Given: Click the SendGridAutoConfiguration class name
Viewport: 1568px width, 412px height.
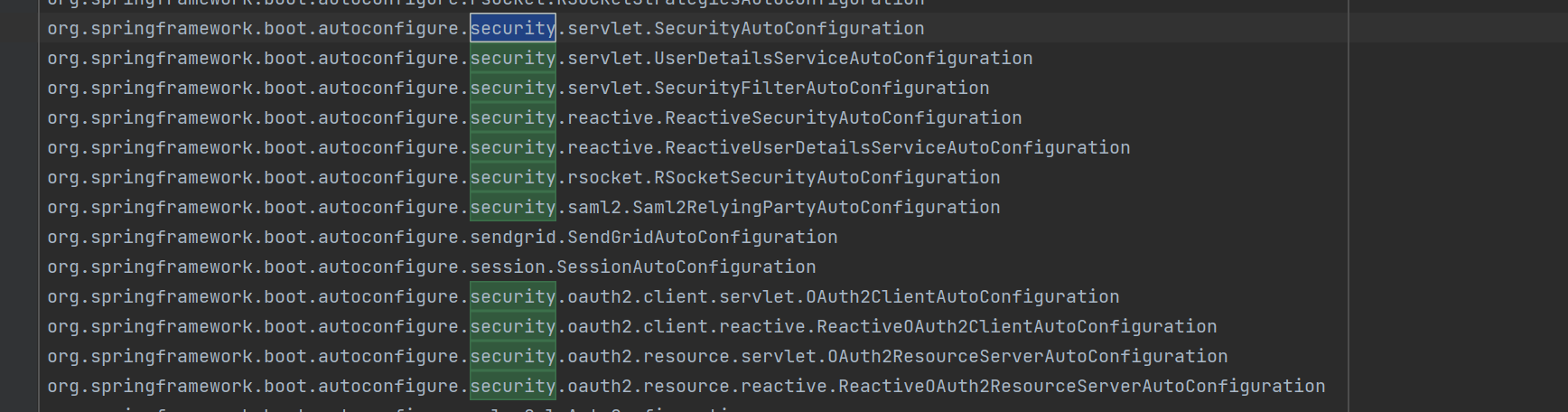Looking at the screenshot, I should (x=703, y=238).
